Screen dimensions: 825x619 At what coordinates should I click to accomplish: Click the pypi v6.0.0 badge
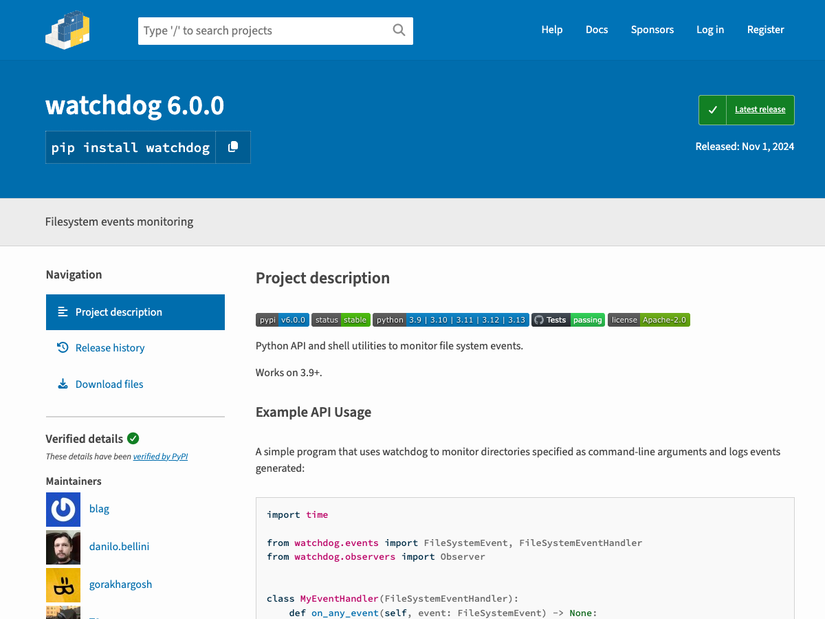click(283, 320)
